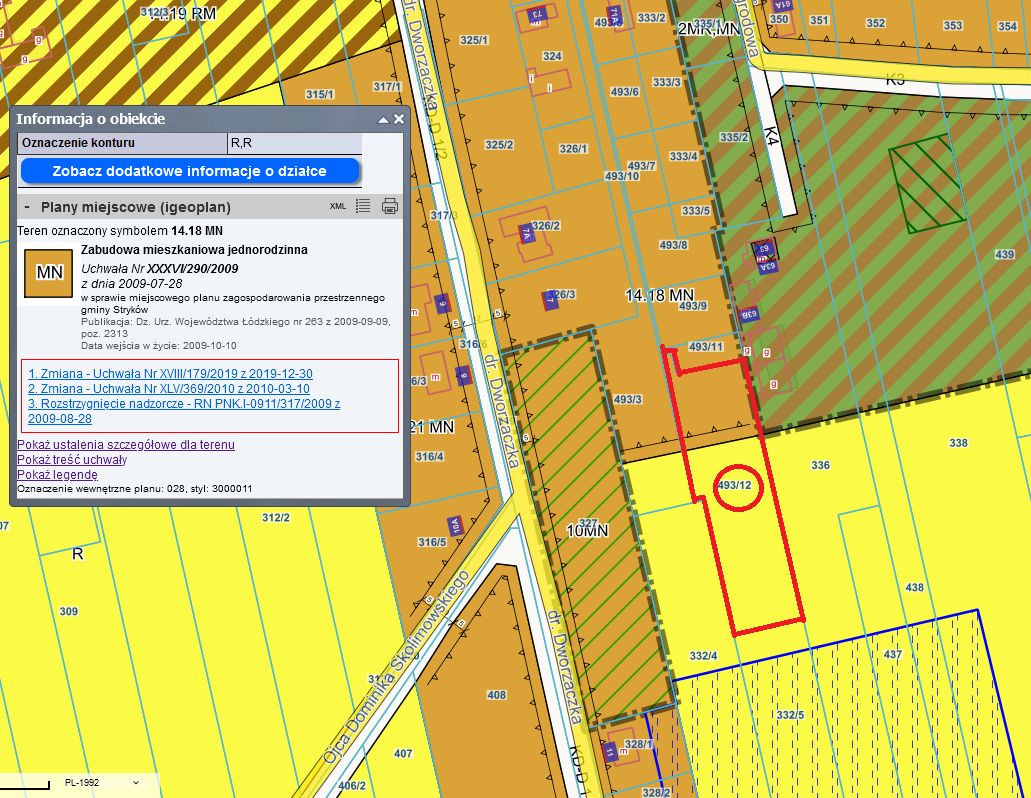Click the orange MN zoning swatch
1031x798 pixels.
[49, 273]
